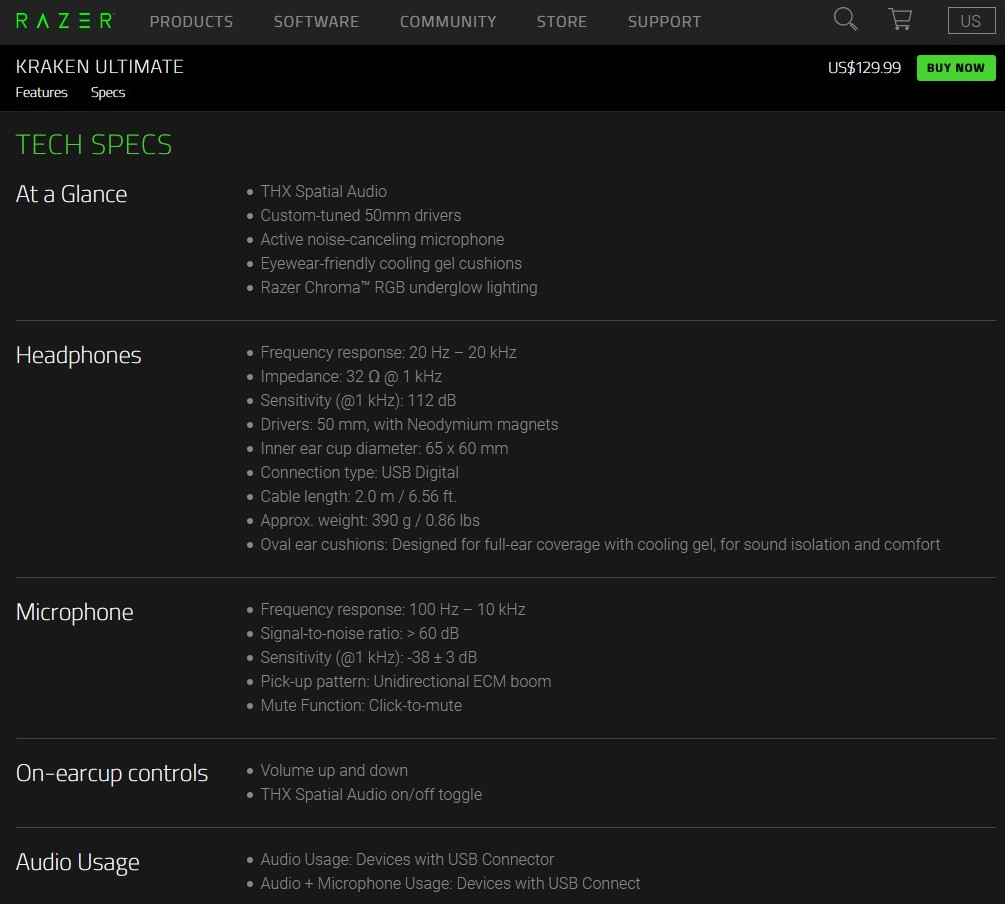
Task: Click the Microphone section heading
Action: pos(75,612)
